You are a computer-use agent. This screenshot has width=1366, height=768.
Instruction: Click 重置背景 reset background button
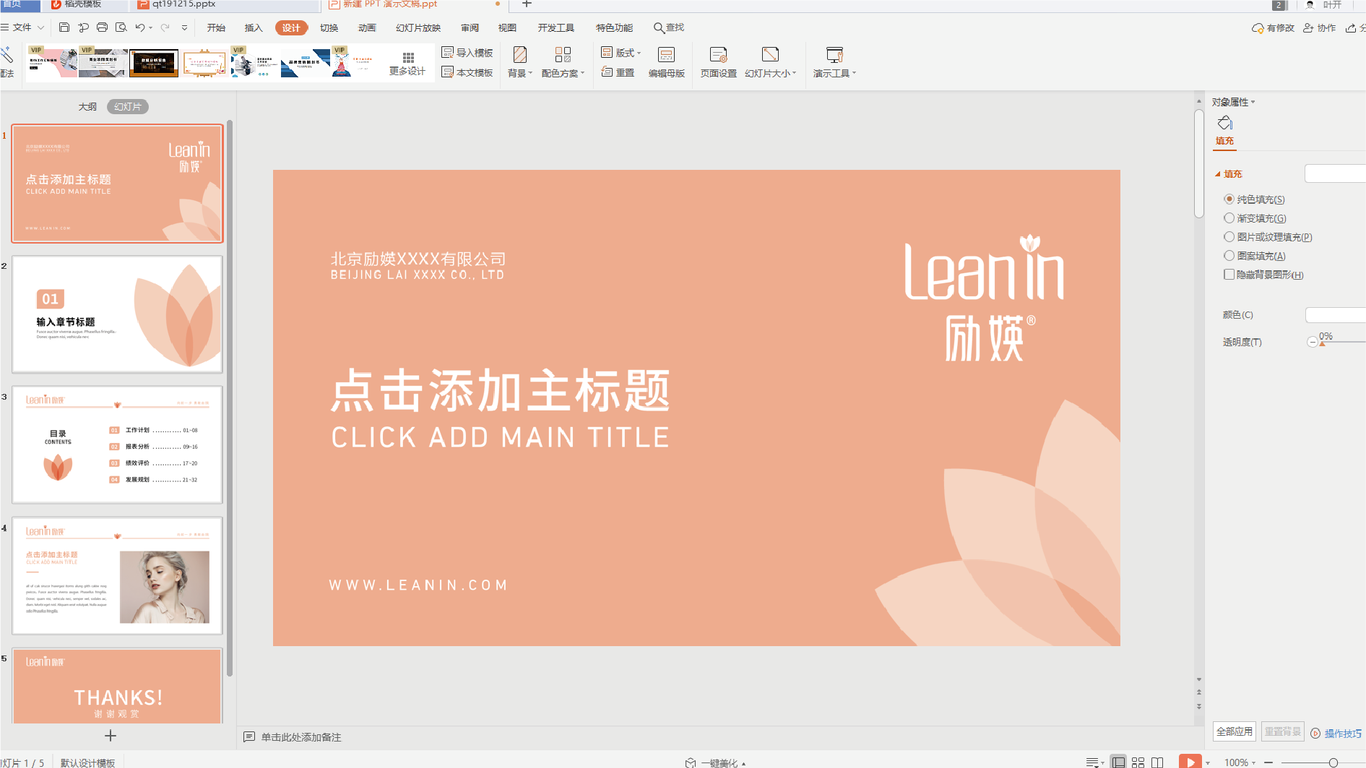(x=1282, y=732)
